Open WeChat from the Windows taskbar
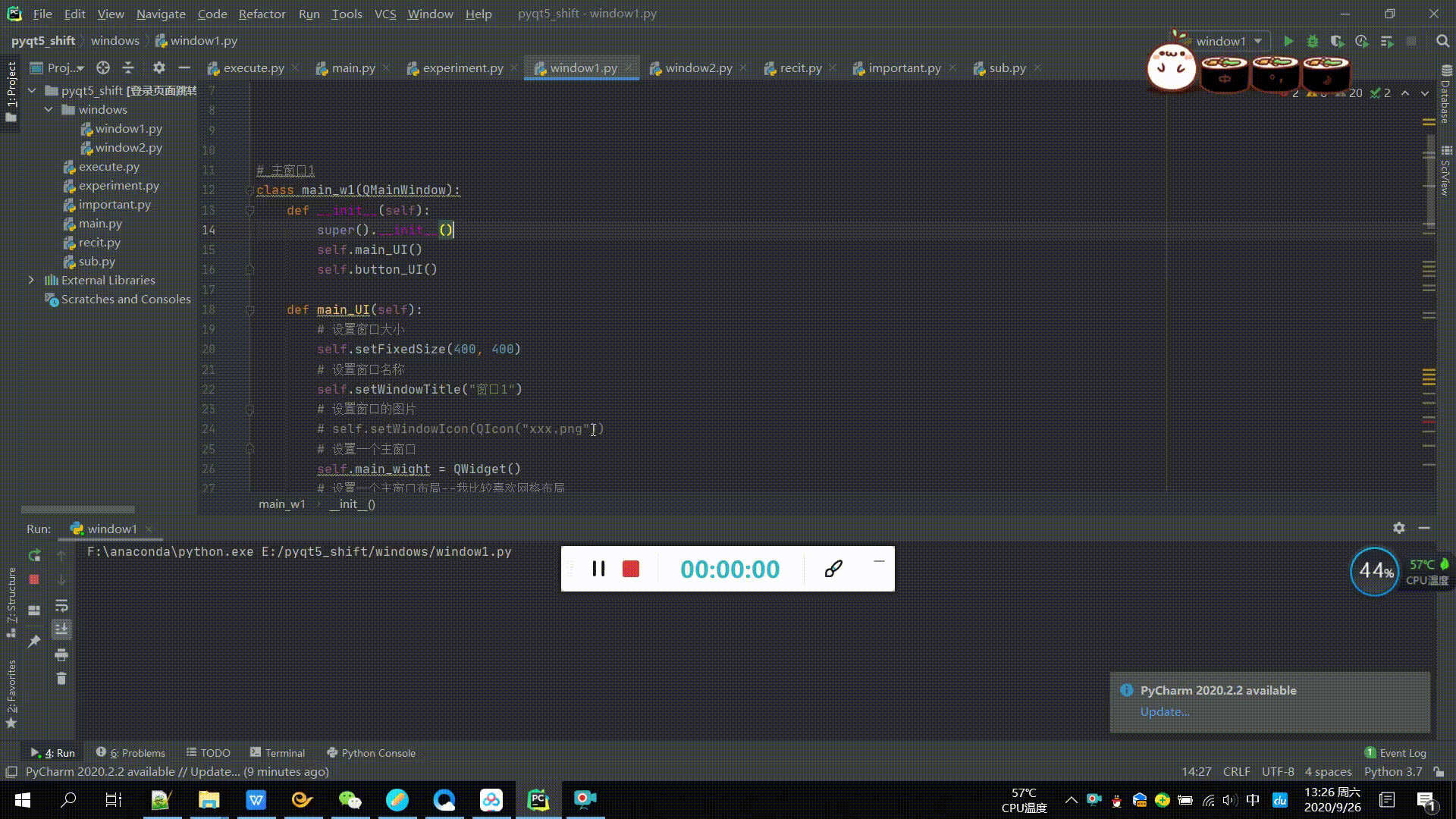This screenshot has width=1456, height=819. click(350, 799)
